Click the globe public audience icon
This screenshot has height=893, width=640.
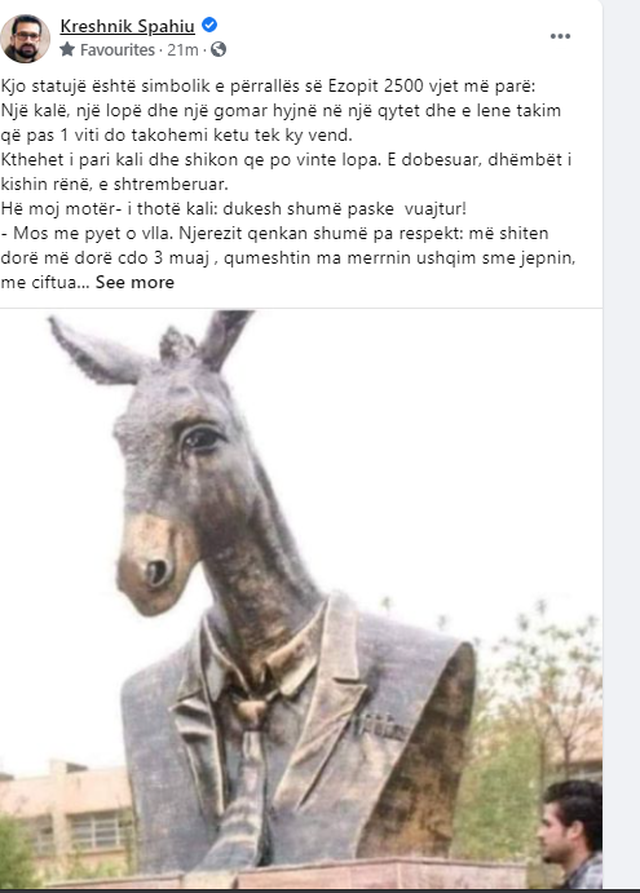(219, 50)
